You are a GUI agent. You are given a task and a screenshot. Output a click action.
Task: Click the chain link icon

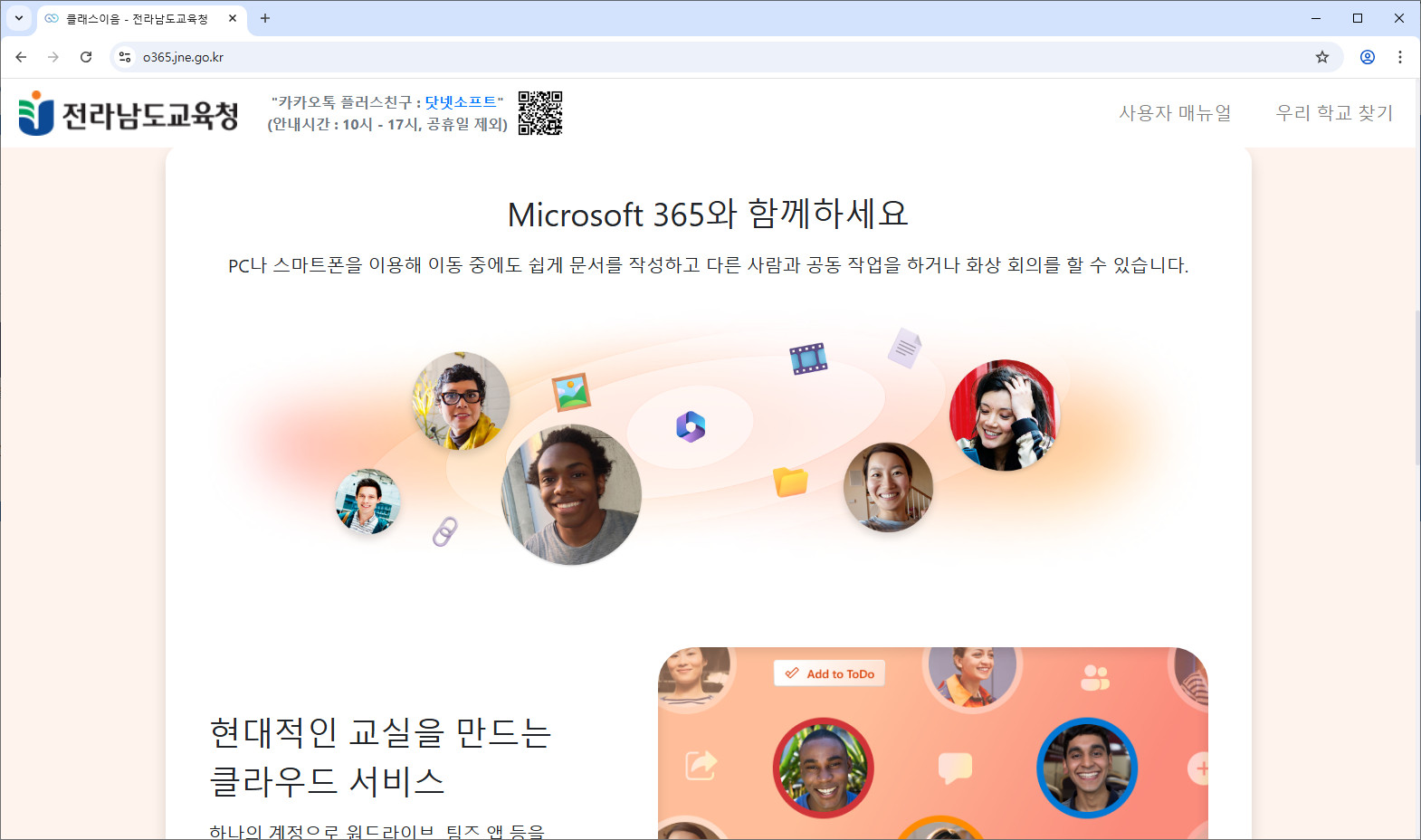pos(444,531)
